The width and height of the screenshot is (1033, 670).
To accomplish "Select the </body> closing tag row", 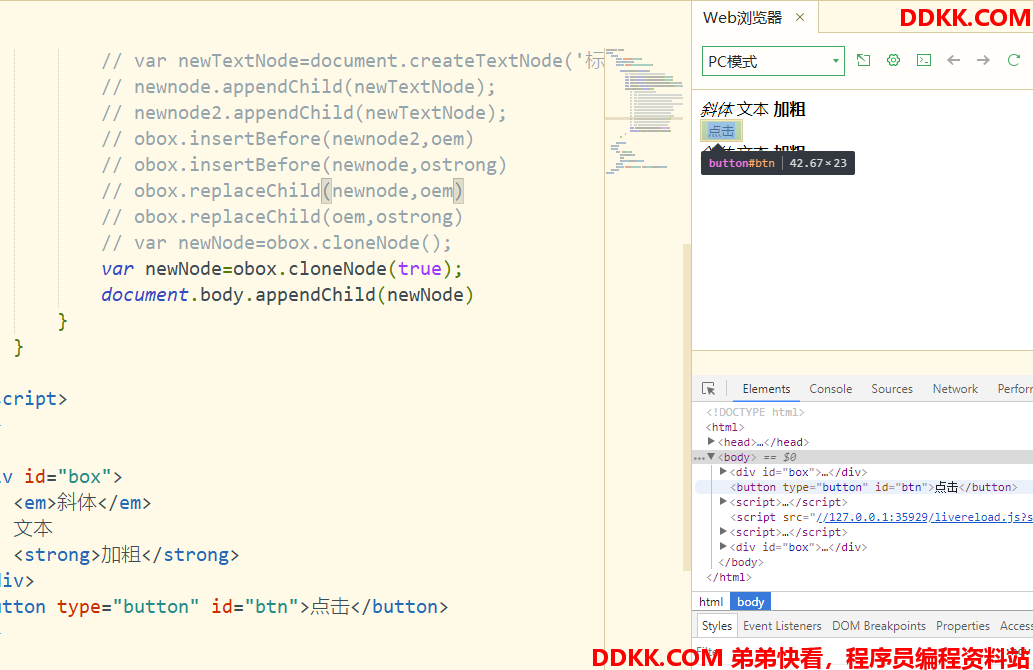I will pos(740,563).
